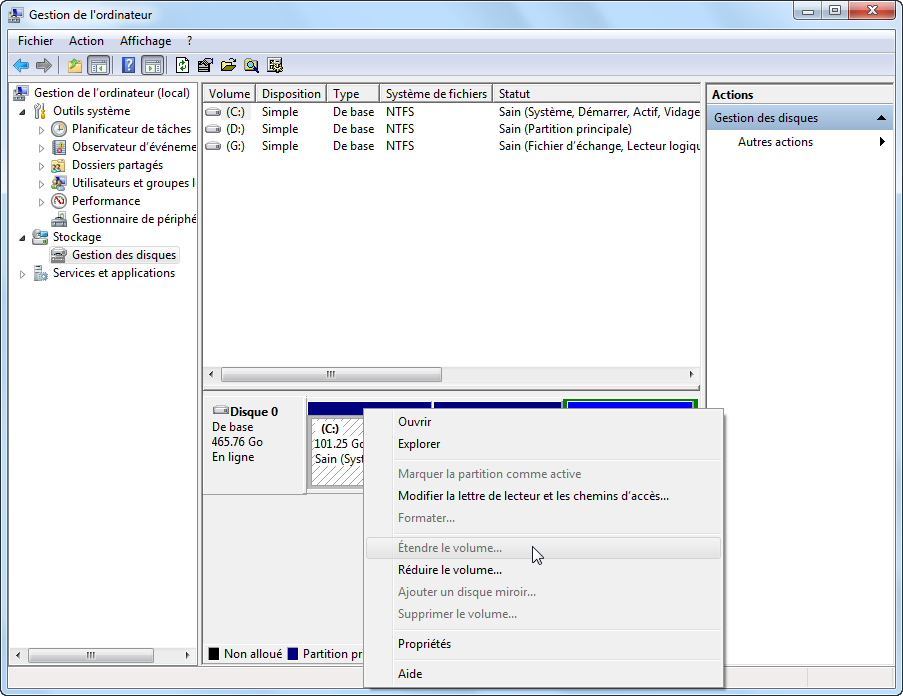Viewport: 903px width, 696px height.
Task: Choose Propriétés in the context menu
Action: pyautogui.click(x=543, y=644)
